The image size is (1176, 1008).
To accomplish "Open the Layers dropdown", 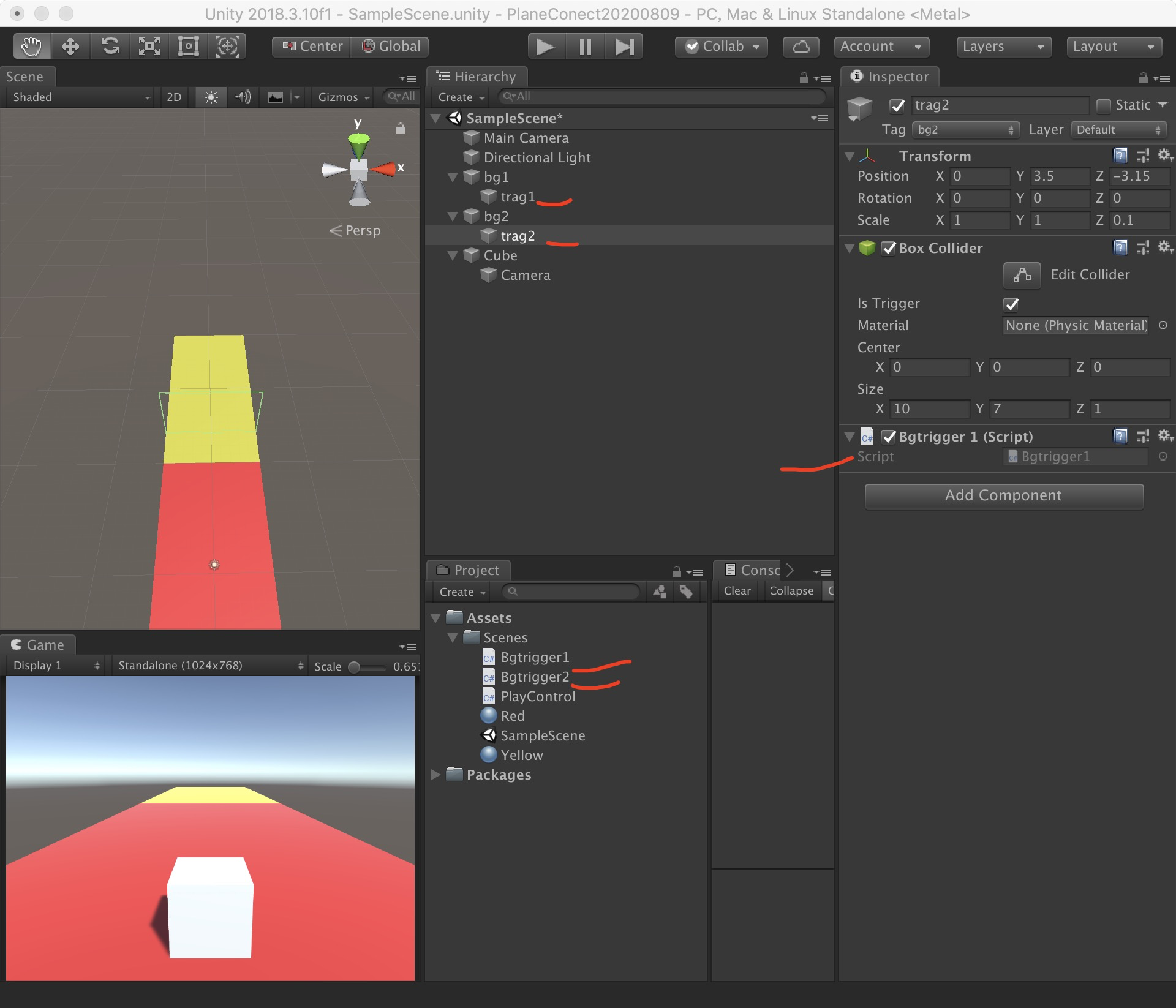I will 1003,47.
